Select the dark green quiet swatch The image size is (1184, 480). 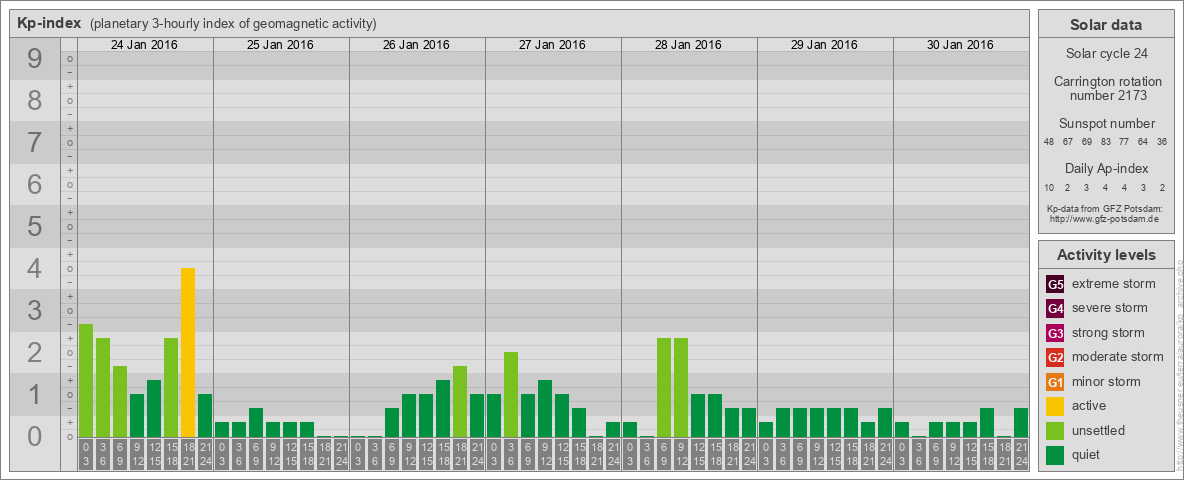[x=1055, y=455]
